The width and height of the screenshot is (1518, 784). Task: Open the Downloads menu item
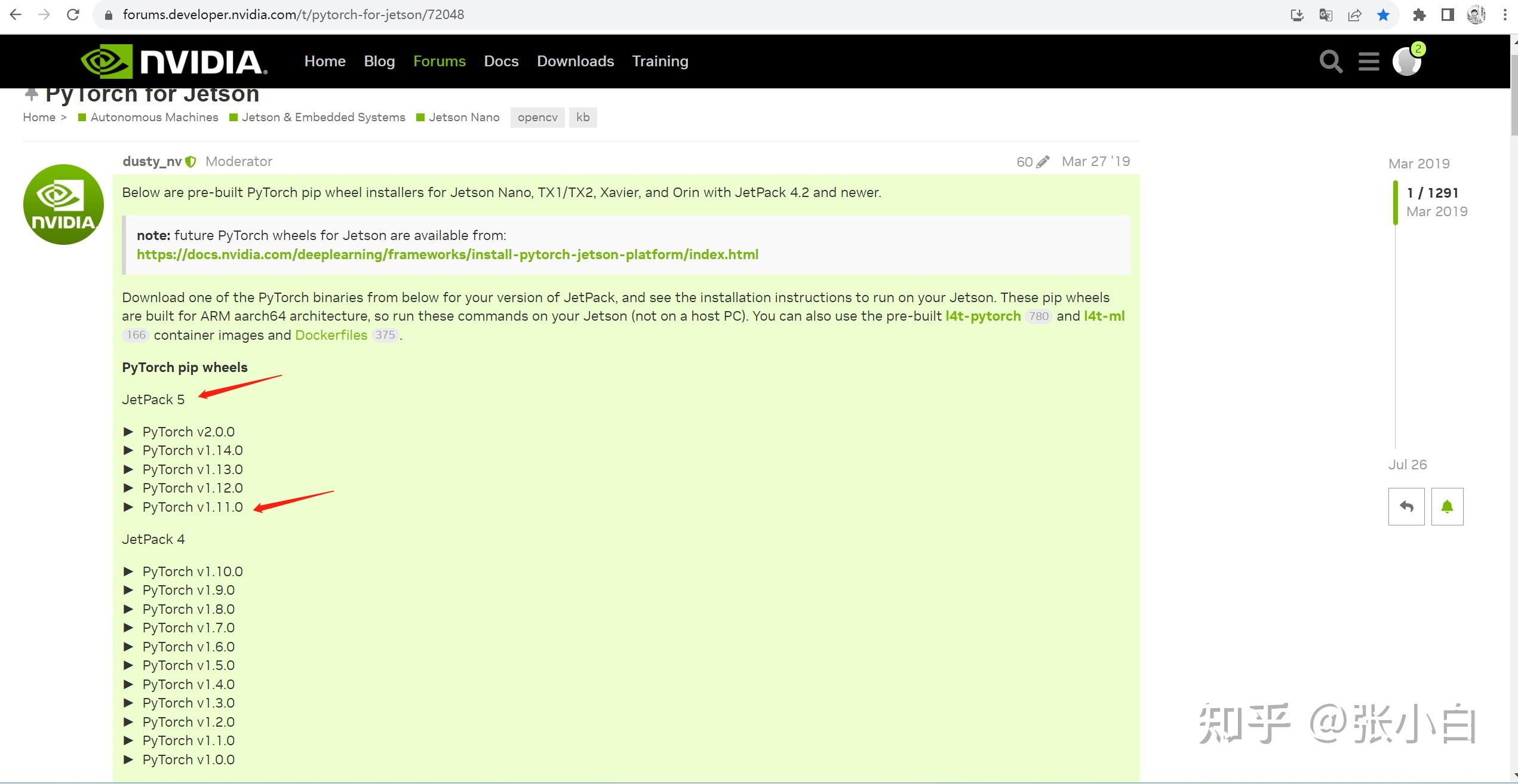[575, 62]
